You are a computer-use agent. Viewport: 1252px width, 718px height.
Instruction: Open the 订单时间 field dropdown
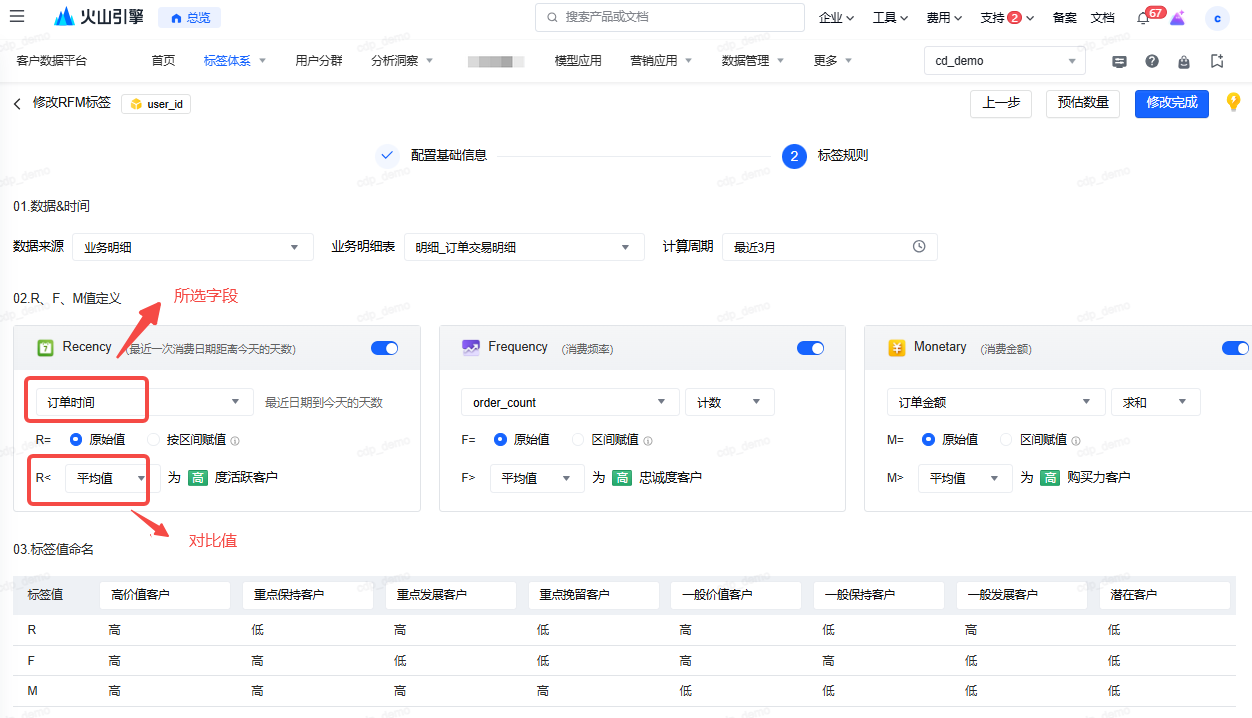143,402
